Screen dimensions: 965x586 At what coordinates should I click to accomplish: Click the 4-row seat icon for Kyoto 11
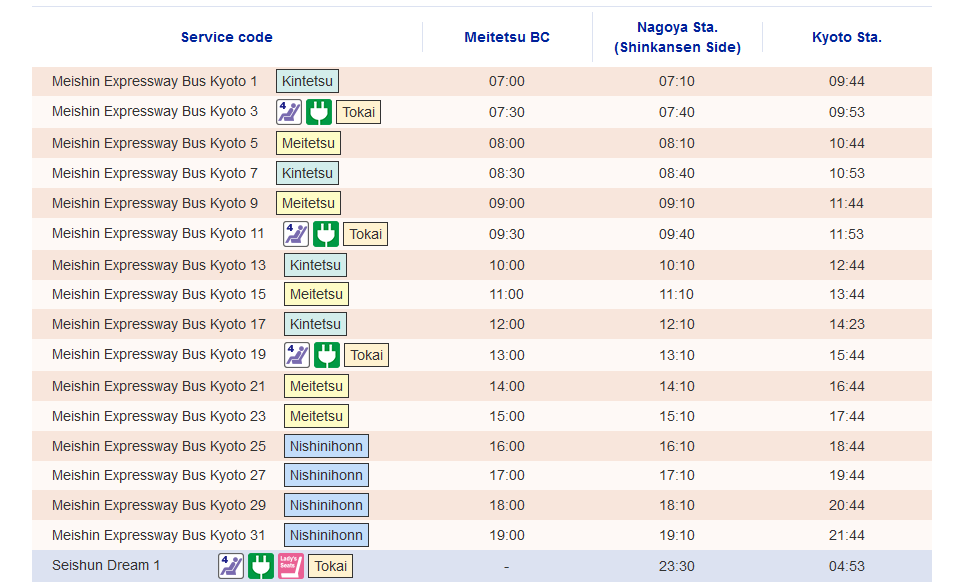[296, 234]
